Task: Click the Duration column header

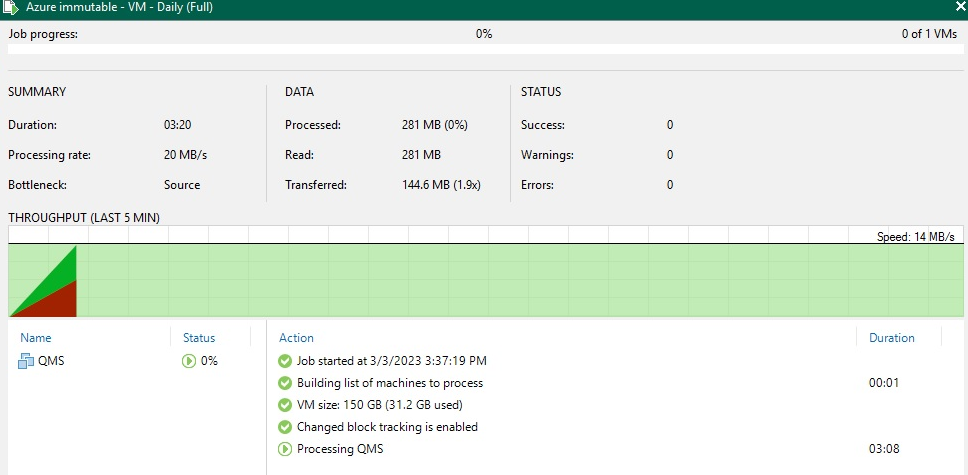Action: coord(891,338)
